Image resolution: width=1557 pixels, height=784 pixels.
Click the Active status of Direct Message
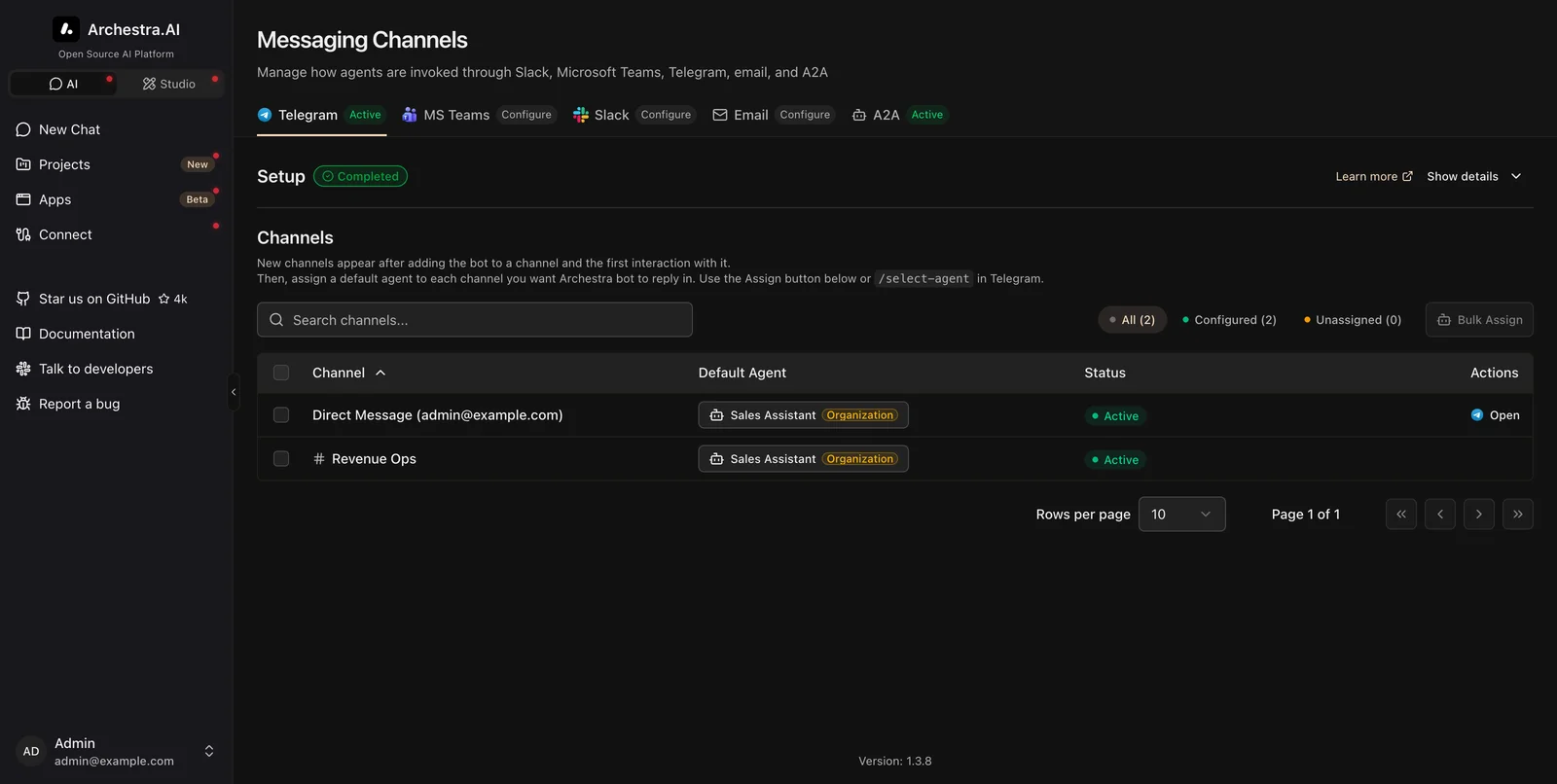pos(1115,416)
